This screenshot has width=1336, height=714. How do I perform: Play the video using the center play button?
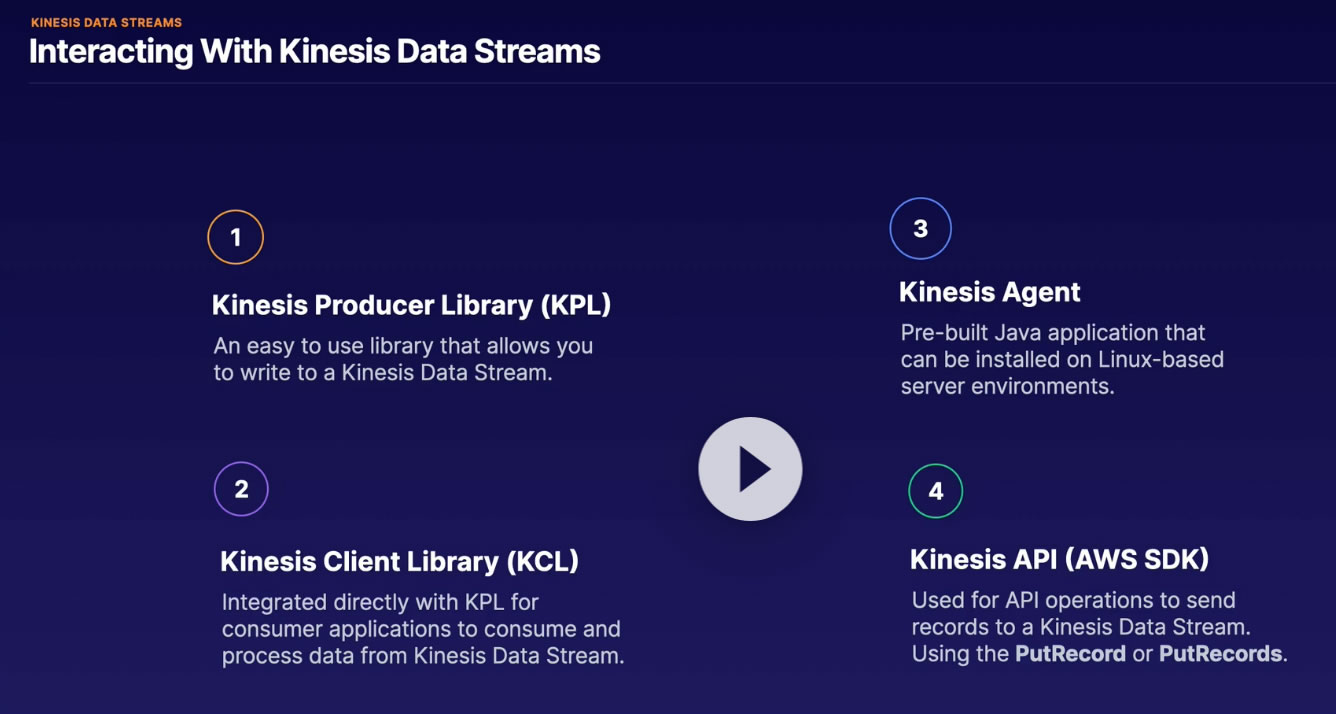coord(750,469)
